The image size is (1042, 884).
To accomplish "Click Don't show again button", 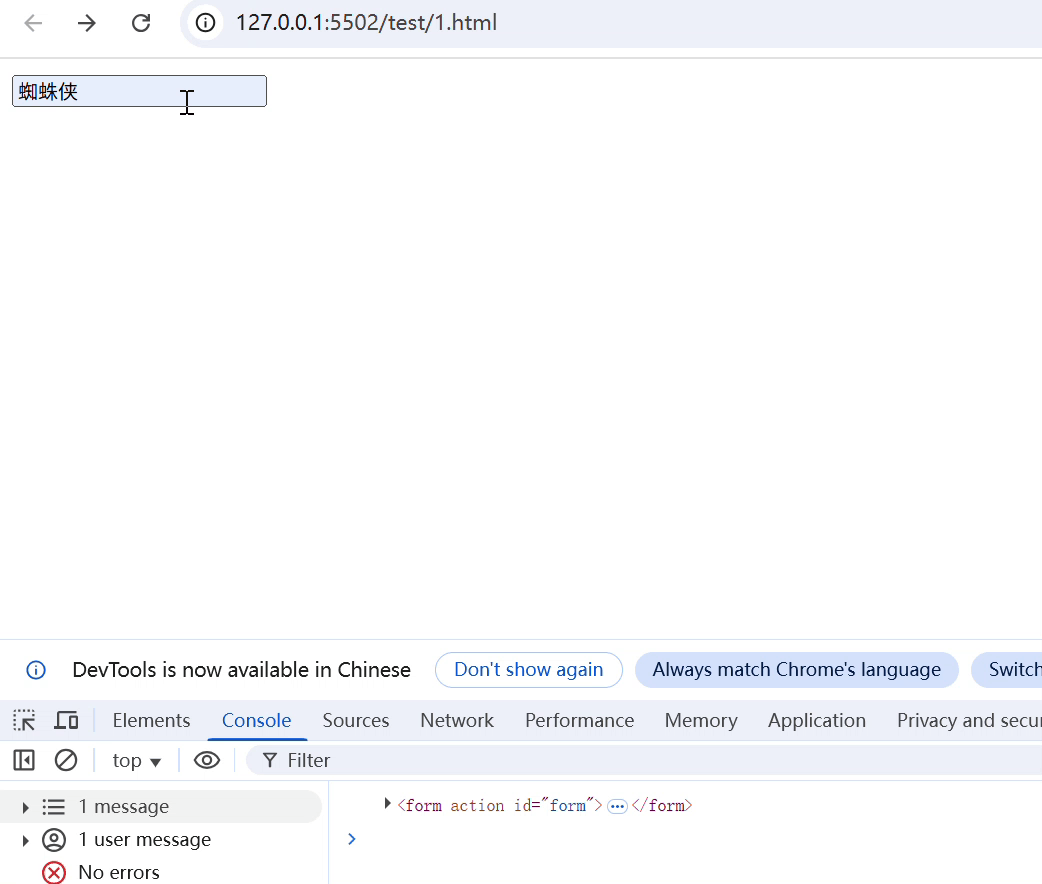I will click(x=528, y=670).
